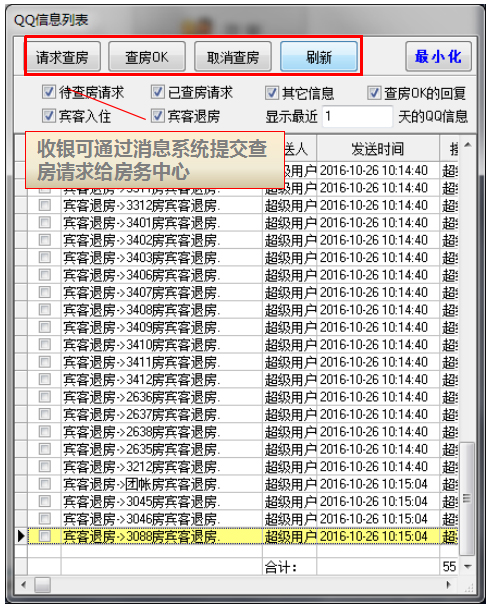Screen dimensions: 495x611
Task: Click the 取消查房 button
Action: point(233,57)
